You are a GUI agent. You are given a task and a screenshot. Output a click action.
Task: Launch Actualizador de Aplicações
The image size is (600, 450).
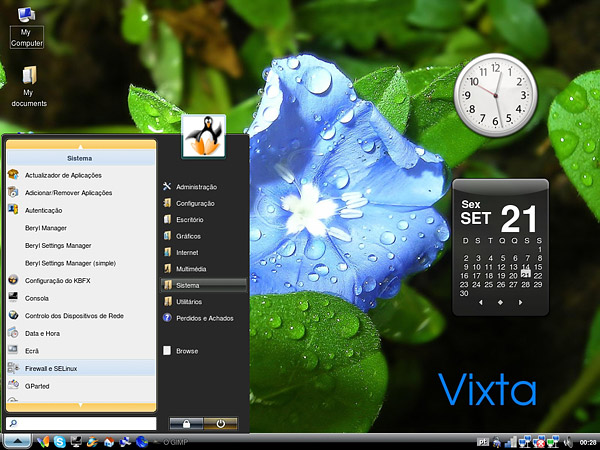click(x=81, y=175)
